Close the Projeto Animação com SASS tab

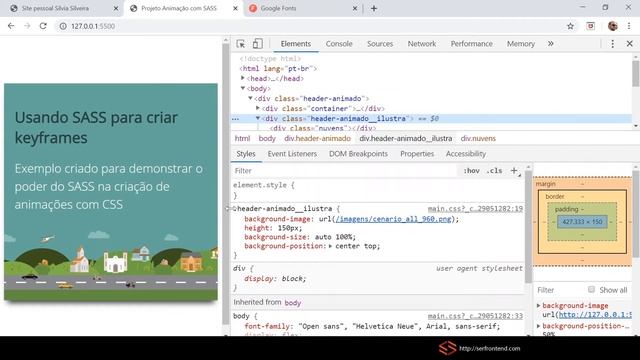click(x=235, y=8)
